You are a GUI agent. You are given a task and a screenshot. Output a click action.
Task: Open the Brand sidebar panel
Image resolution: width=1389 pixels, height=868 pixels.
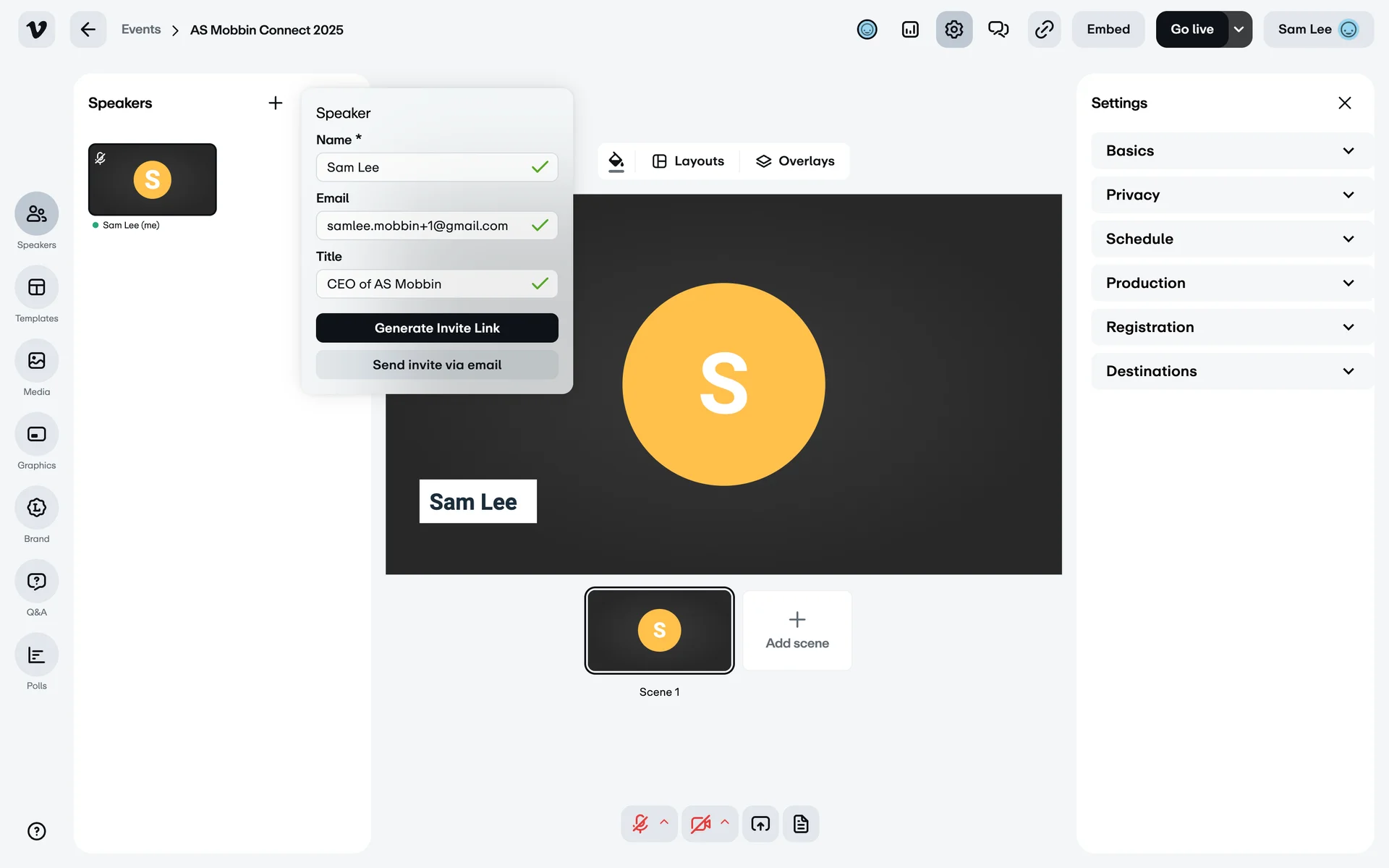click(36, 508)
